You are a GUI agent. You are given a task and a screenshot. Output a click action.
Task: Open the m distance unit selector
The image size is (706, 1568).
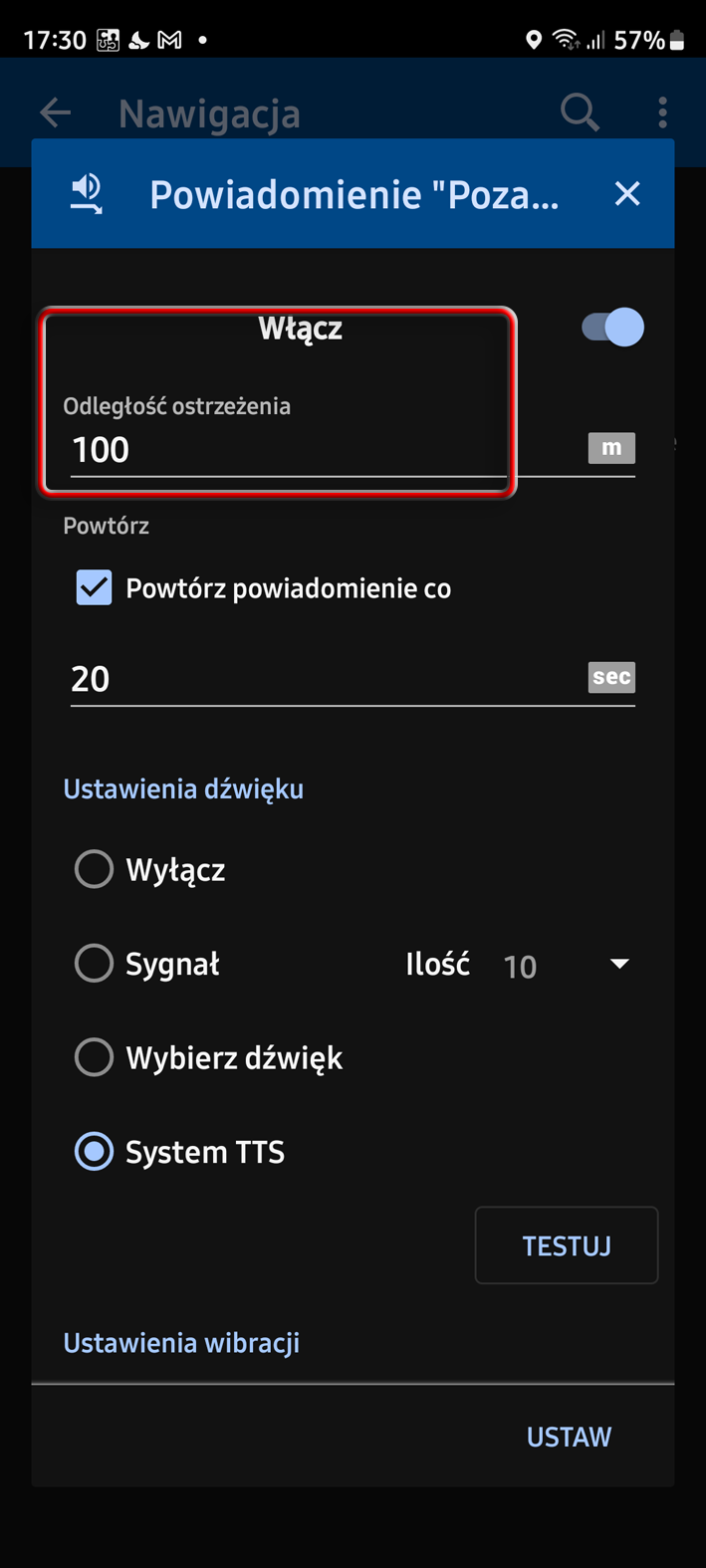coord(611,448)
